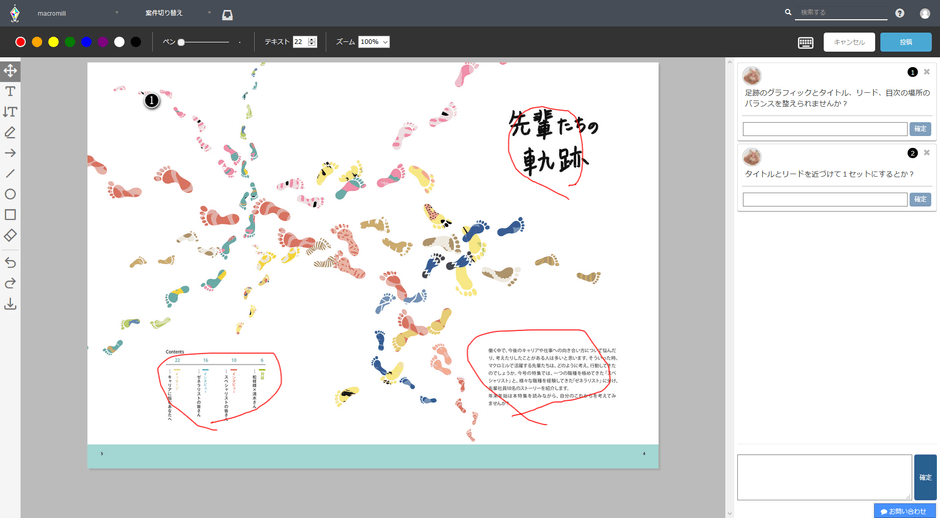The image size is (940, 518).
Task: Open the ズーム 100% zoom dropdown
Action: coord(373,42)
